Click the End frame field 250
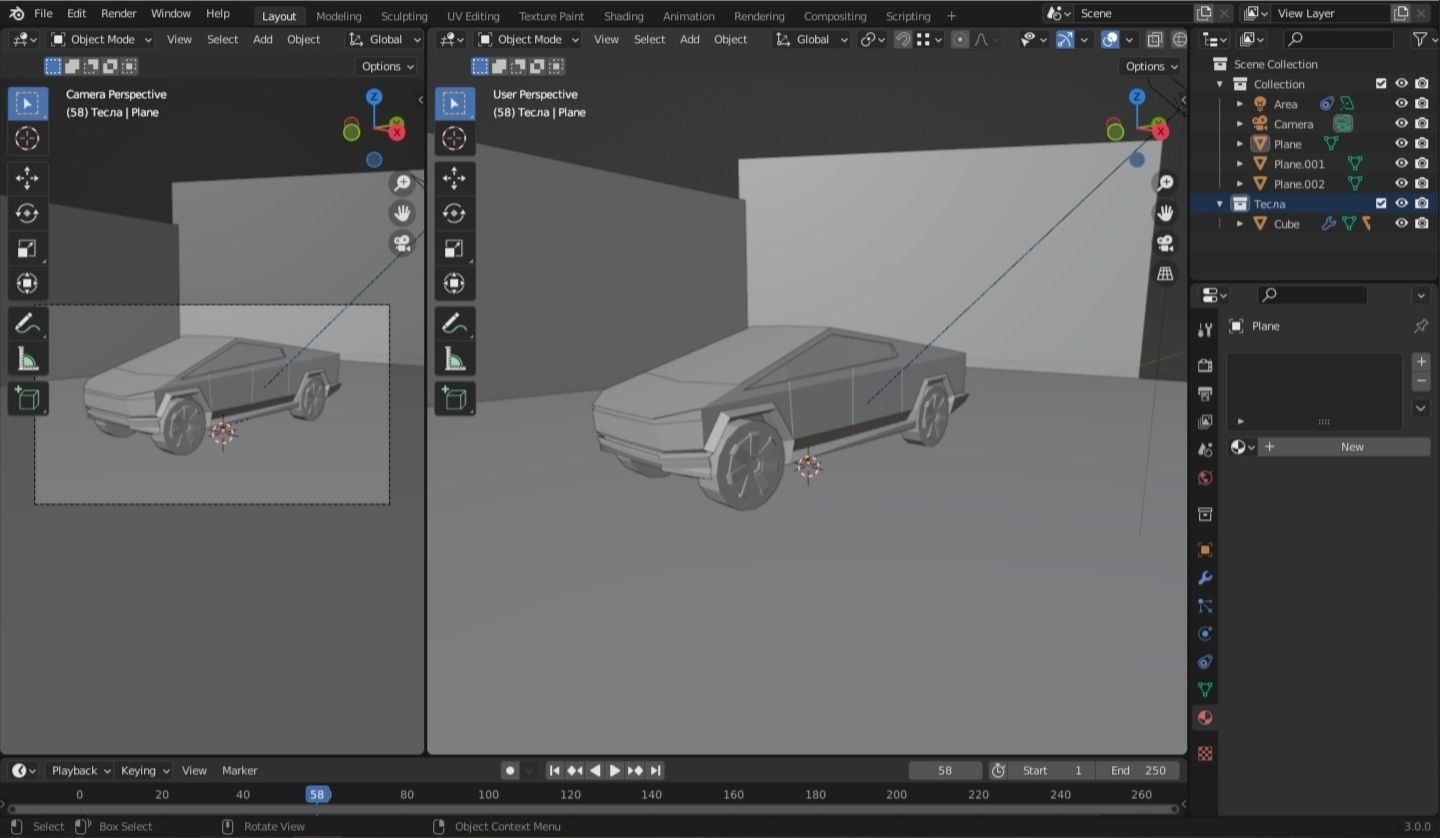The width and height of the screenshot is (1440, 838). coord(1138,770)
